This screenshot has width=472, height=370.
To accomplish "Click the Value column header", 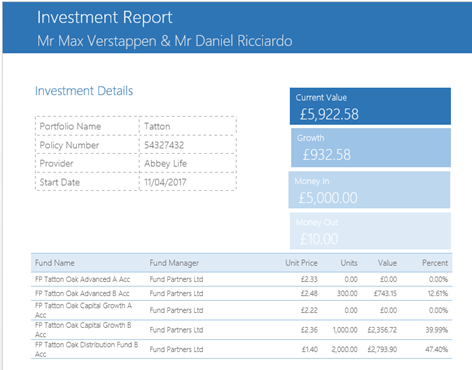I will pos(387,263).
